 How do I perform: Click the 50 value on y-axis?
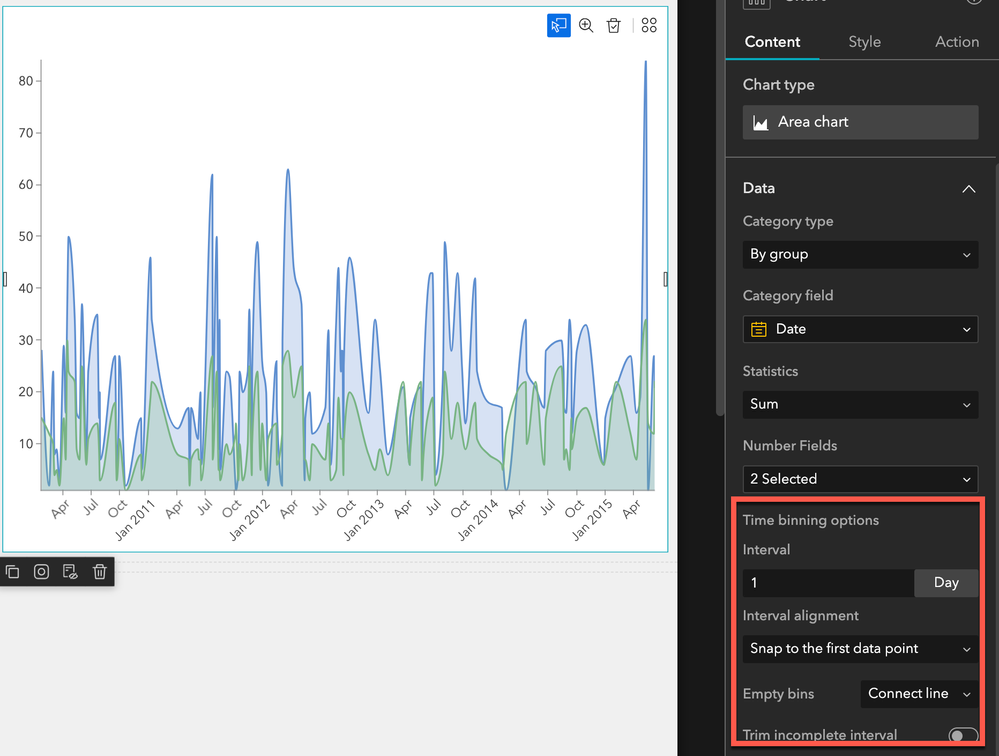(x=25, y=236)
